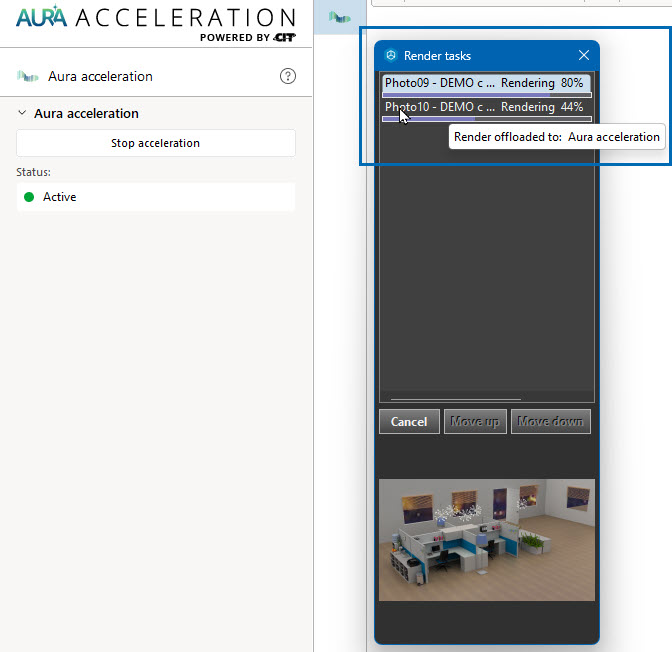Select the Photo10 render task row
Viewport: 672px width, 652px height.
[x=487, y=107]
